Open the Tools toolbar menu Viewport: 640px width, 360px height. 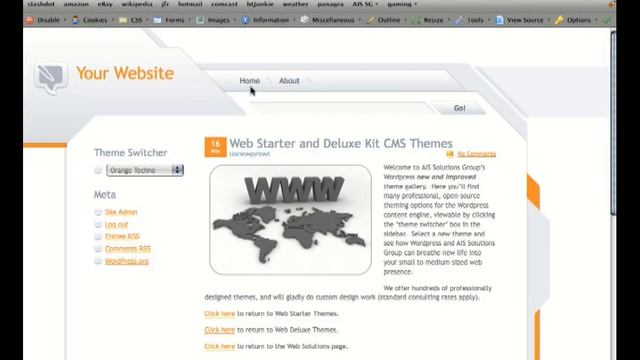[473, 20]
